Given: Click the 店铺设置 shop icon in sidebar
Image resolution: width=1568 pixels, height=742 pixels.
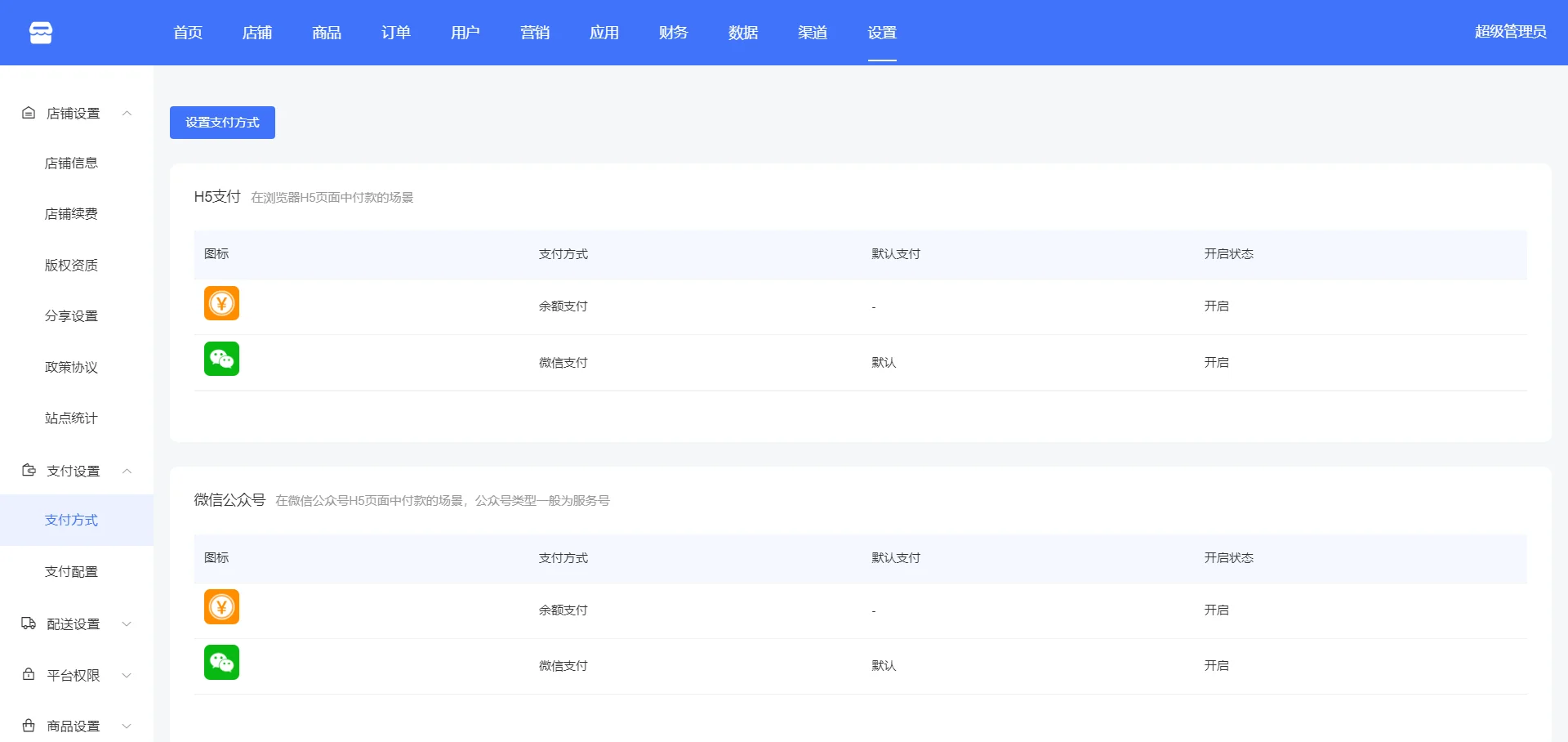Looking at the screenshot, I should tap(29, 113).
